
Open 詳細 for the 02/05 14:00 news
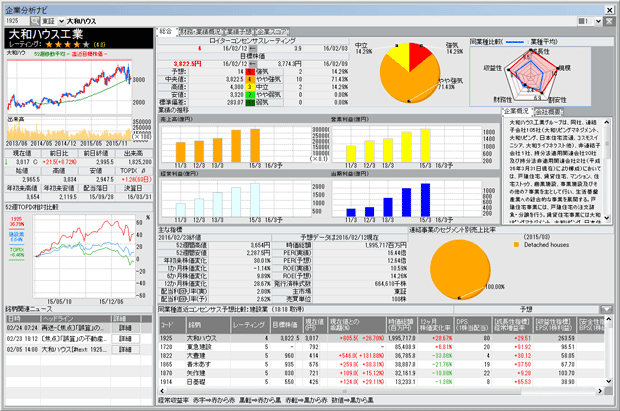(125, 350)
